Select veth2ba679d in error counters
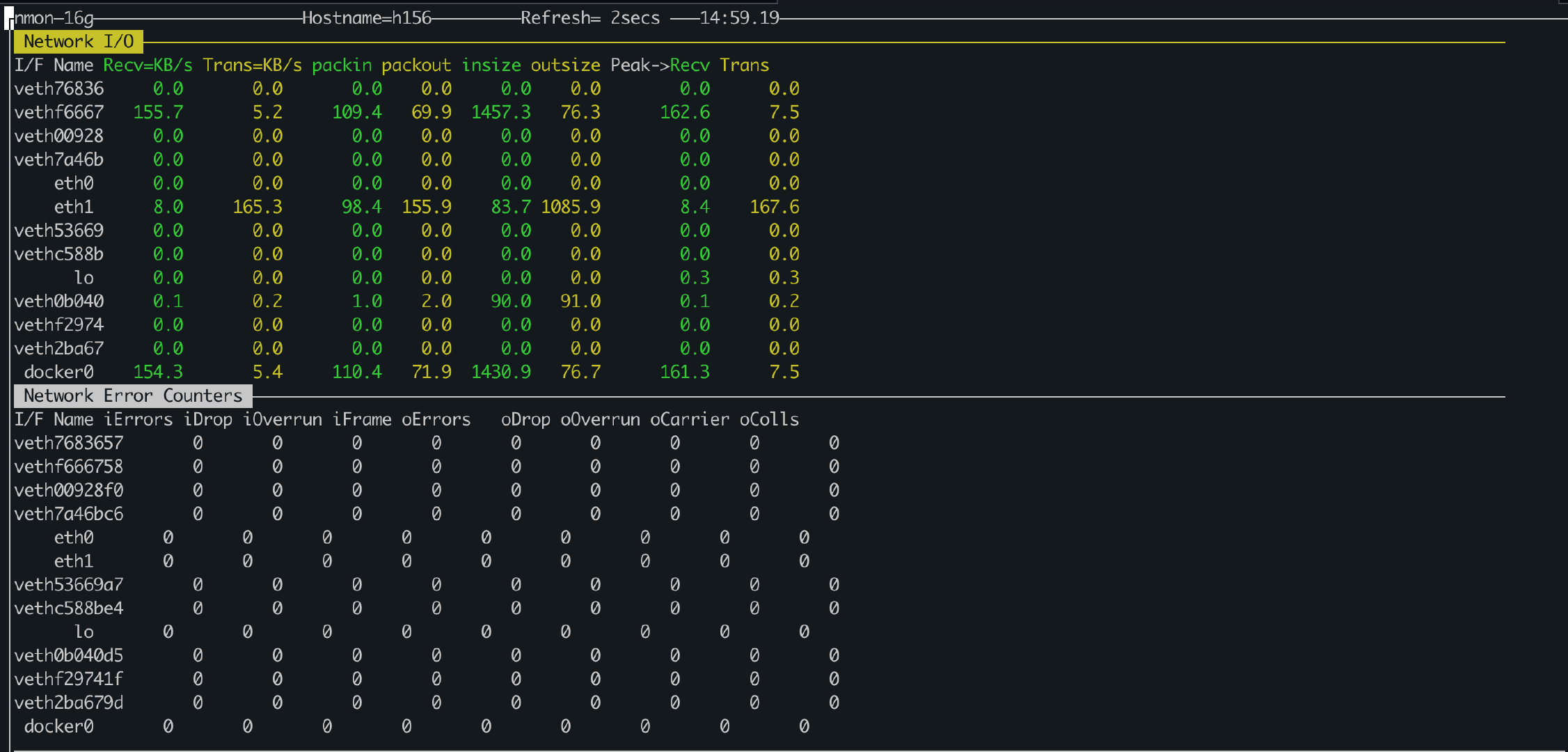The height and width of the screenshot is (752, 1568). click(69, 703)
